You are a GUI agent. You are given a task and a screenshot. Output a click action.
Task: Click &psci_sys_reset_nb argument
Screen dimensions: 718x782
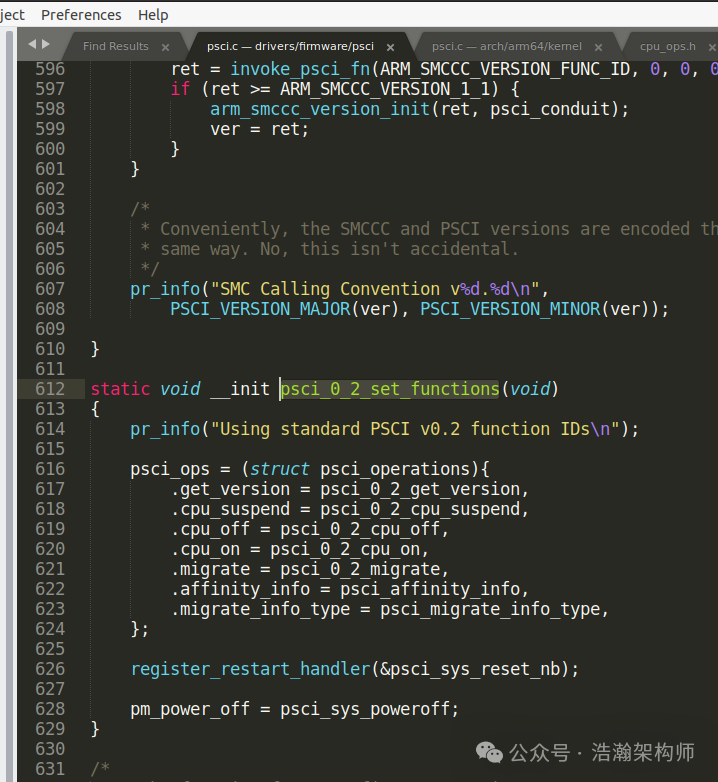click(470, 669)
